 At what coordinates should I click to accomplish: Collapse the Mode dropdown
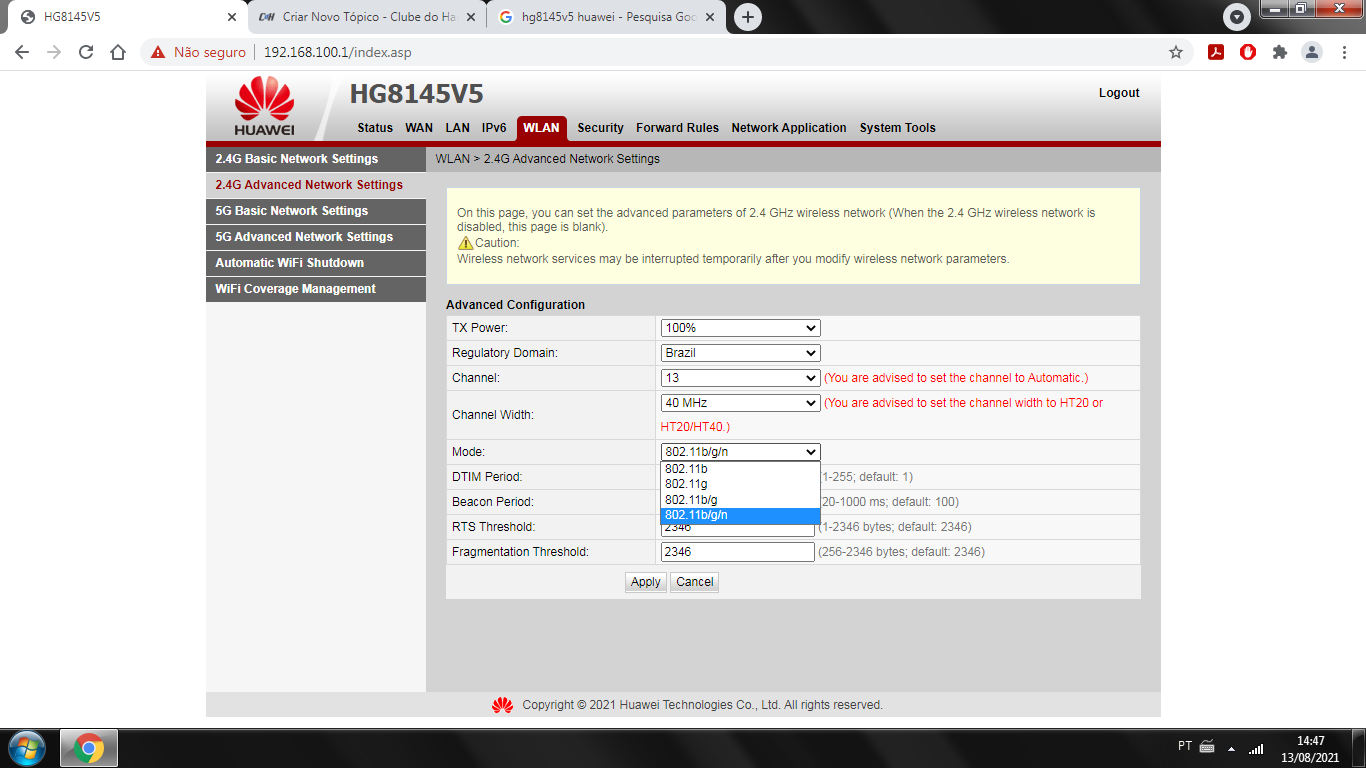pos(740,452)
